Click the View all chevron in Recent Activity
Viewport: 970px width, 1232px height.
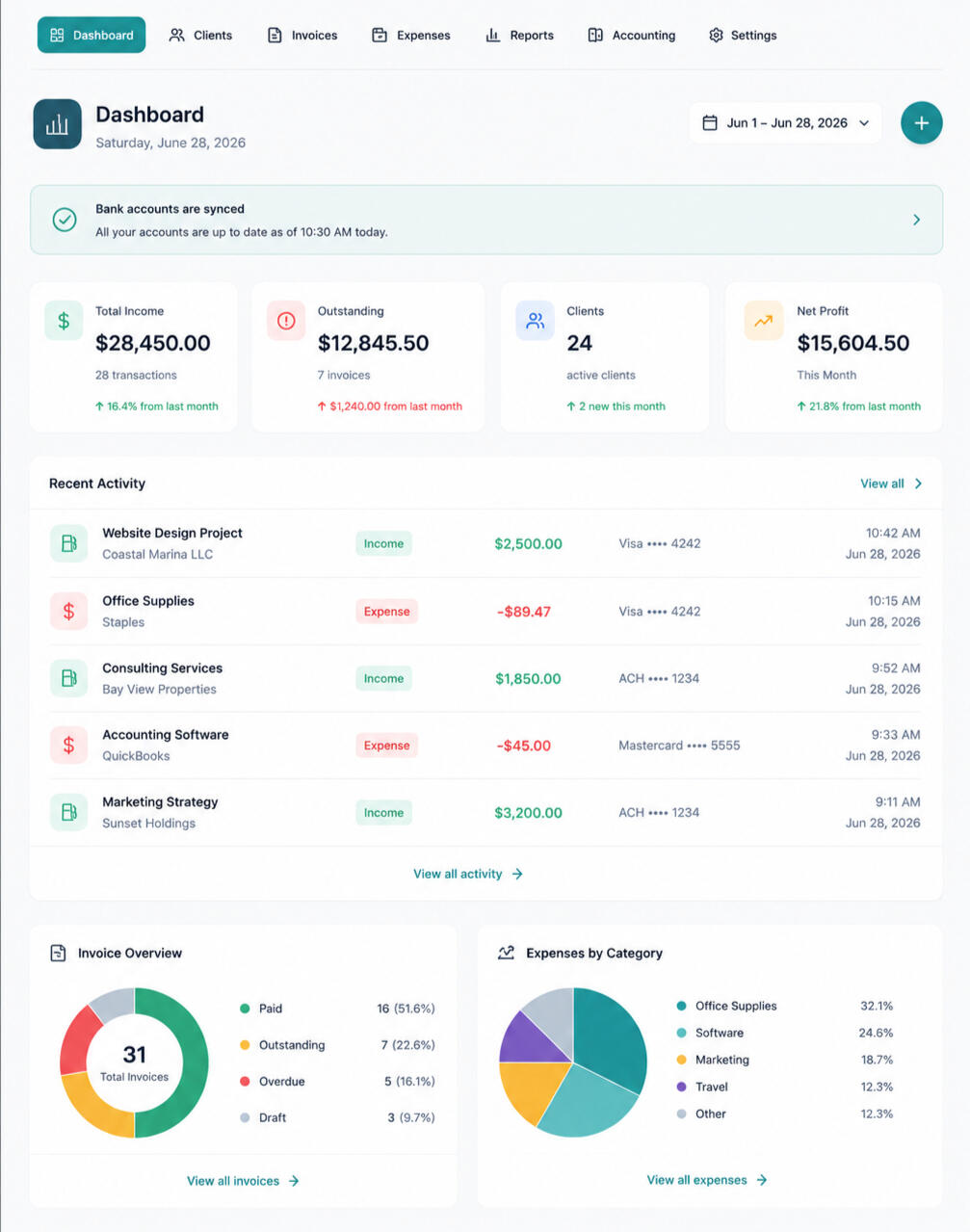(918, 484)
